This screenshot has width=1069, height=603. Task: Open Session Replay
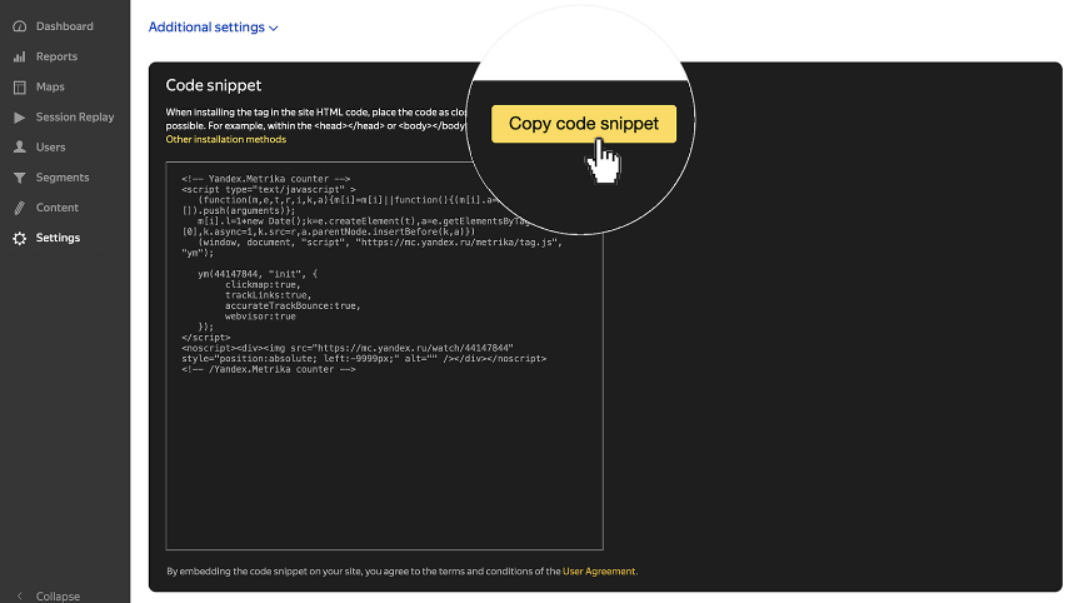(x=75, y=117)
